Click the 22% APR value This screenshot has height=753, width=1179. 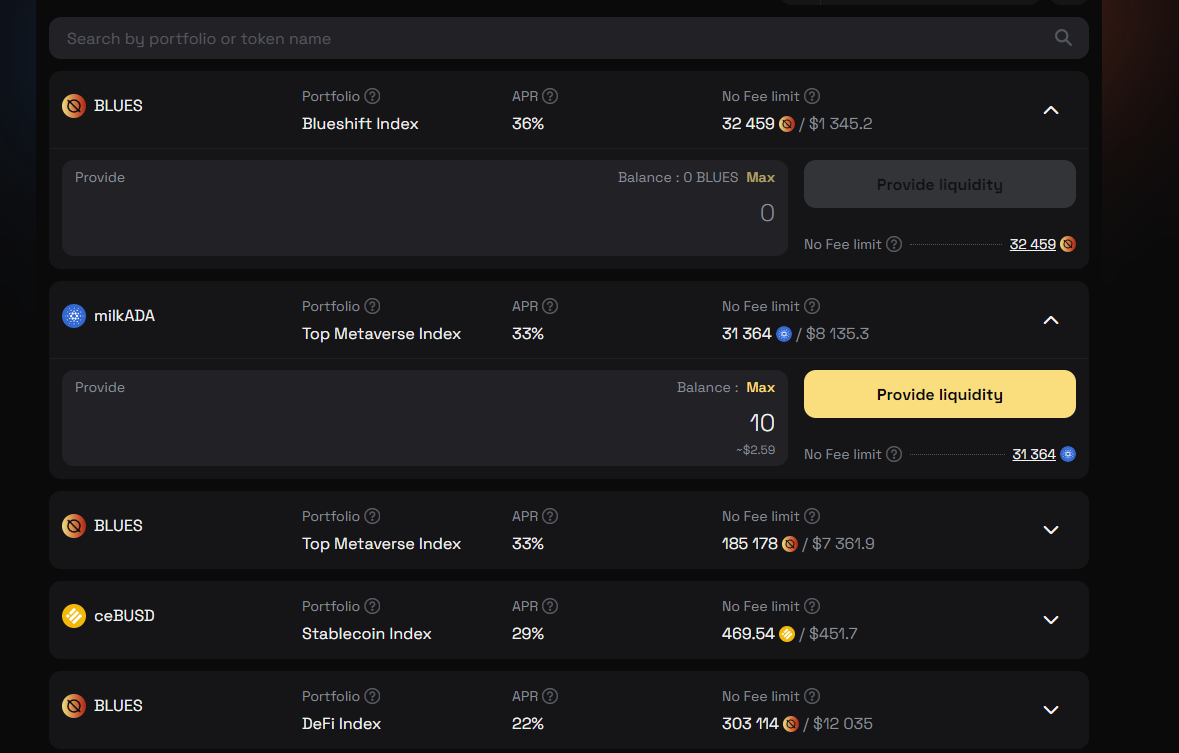click(528, 724)
